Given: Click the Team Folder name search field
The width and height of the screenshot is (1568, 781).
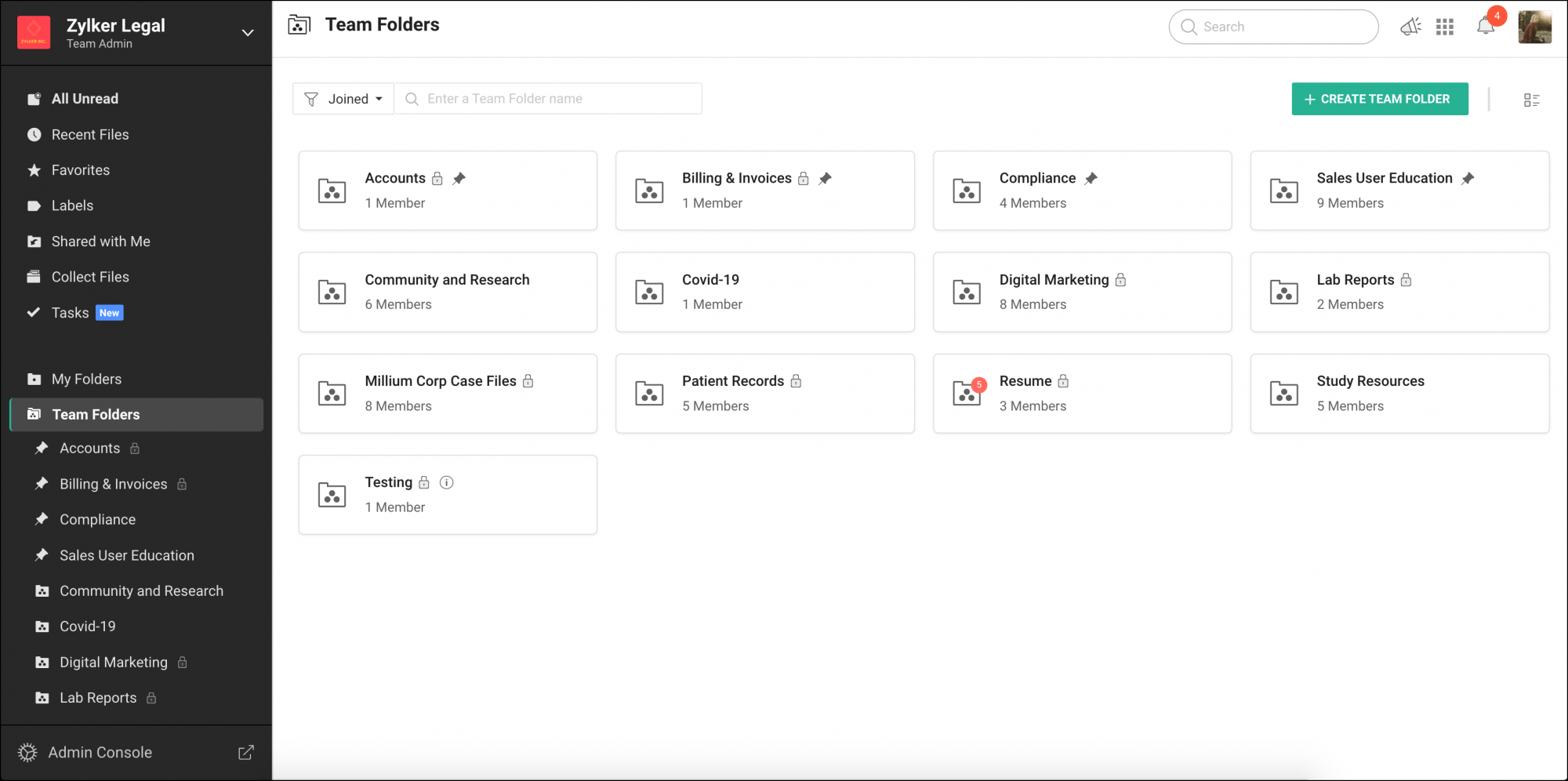Looking at the screenshot, I should (x=549, y=99).
